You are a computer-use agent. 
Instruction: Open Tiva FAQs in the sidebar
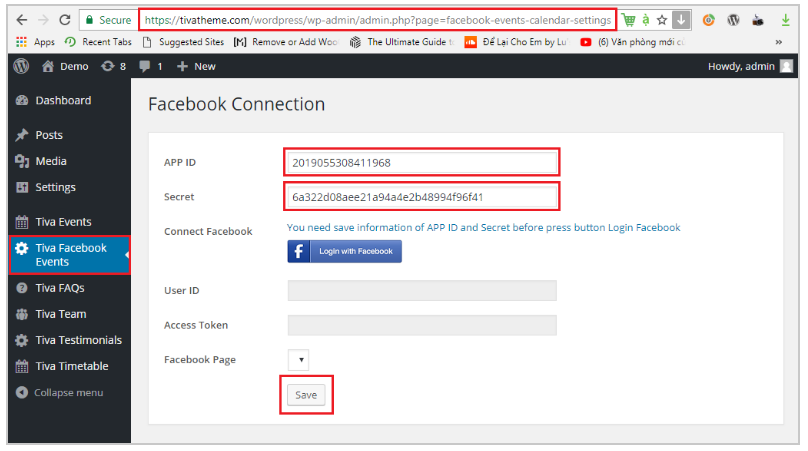[x=70, y=288]
